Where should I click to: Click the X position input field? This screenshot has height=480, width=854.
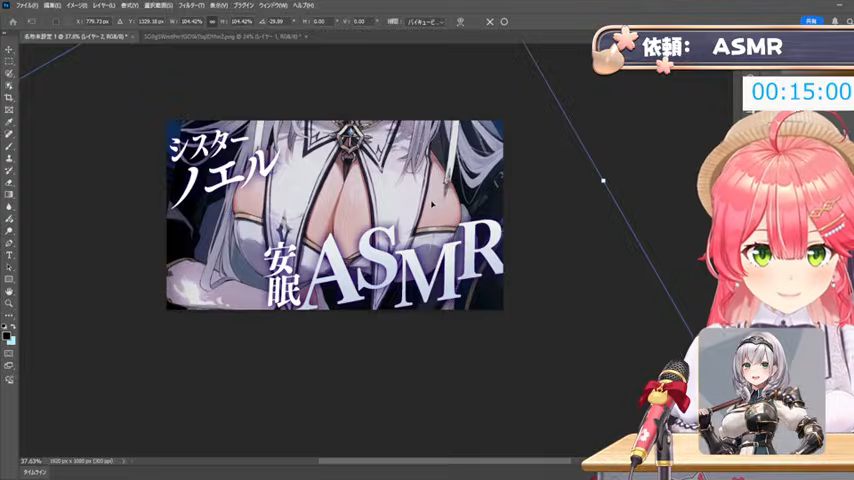pyautogui.click(x=97, y=22)
